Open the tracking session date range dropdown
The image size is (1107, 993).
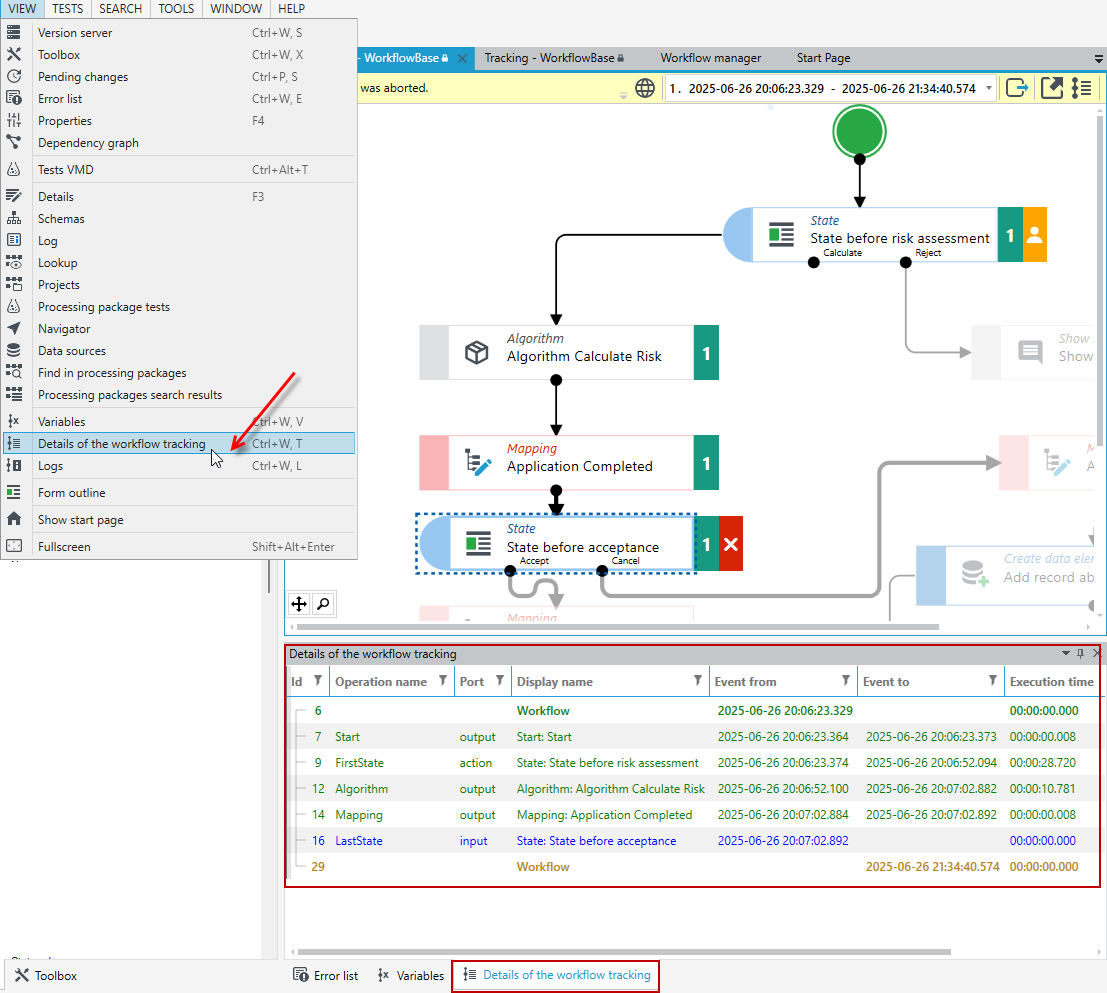click(x=988, y=88)
